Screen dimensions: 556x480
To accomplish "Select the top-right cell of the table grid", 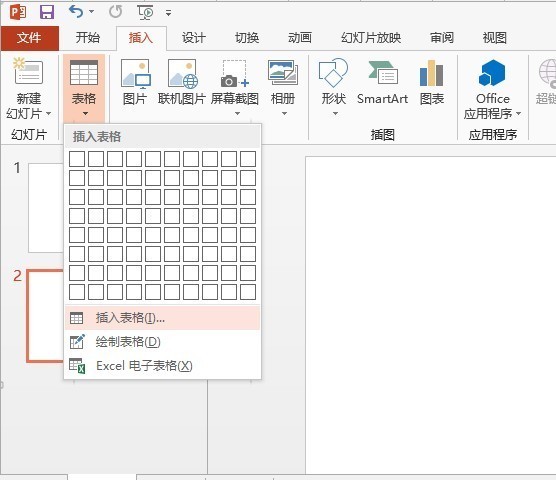I will click(x=248, y=159).
